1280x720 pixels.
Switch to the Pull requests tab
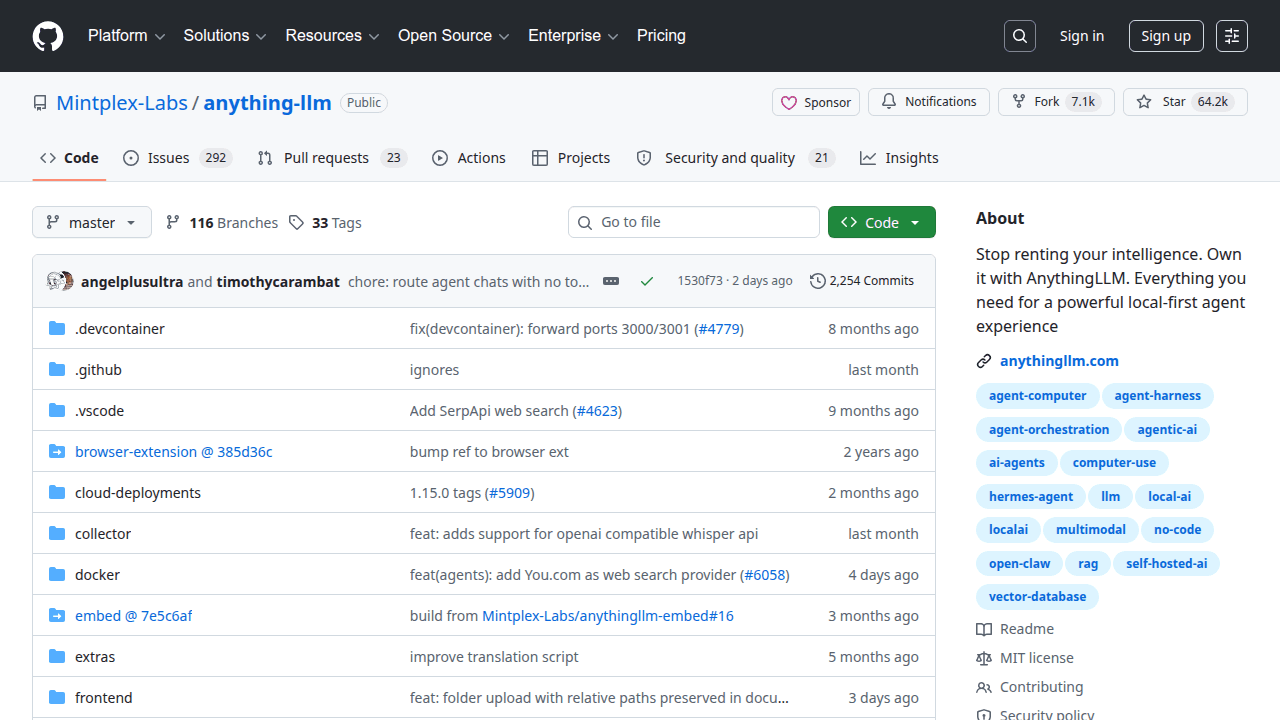pyautogui.click(x=331, y=158)
